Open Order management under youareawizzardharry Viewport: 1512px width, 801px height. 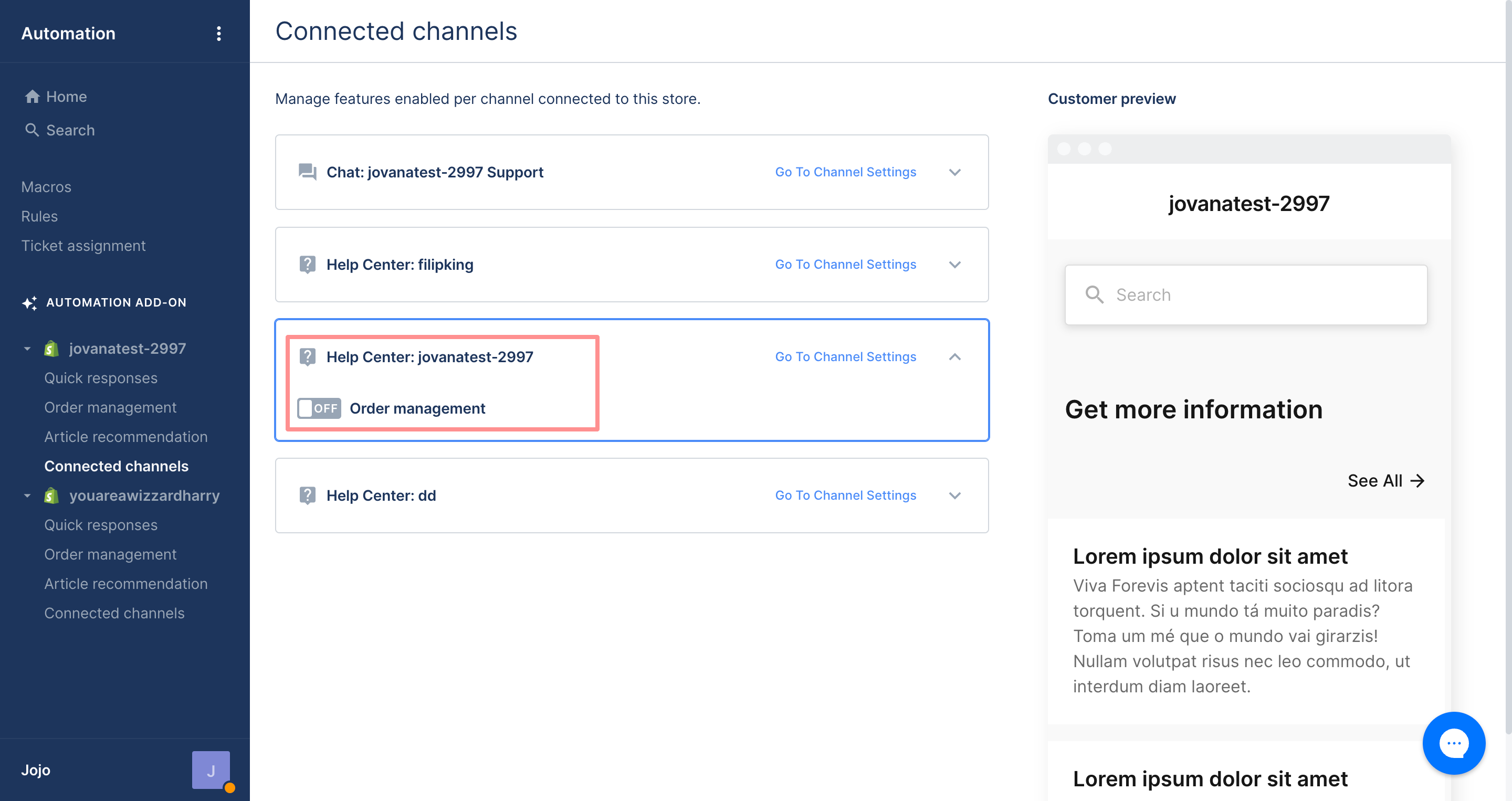110,554
